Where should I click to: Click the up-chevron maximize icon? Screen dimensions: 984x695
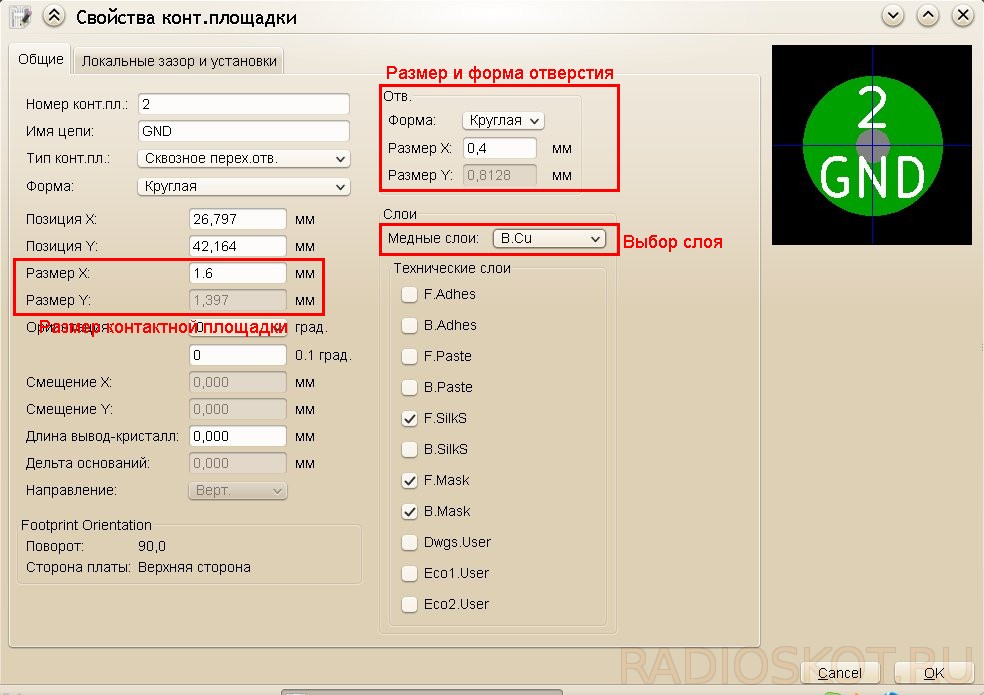click(x=928, y=15)
